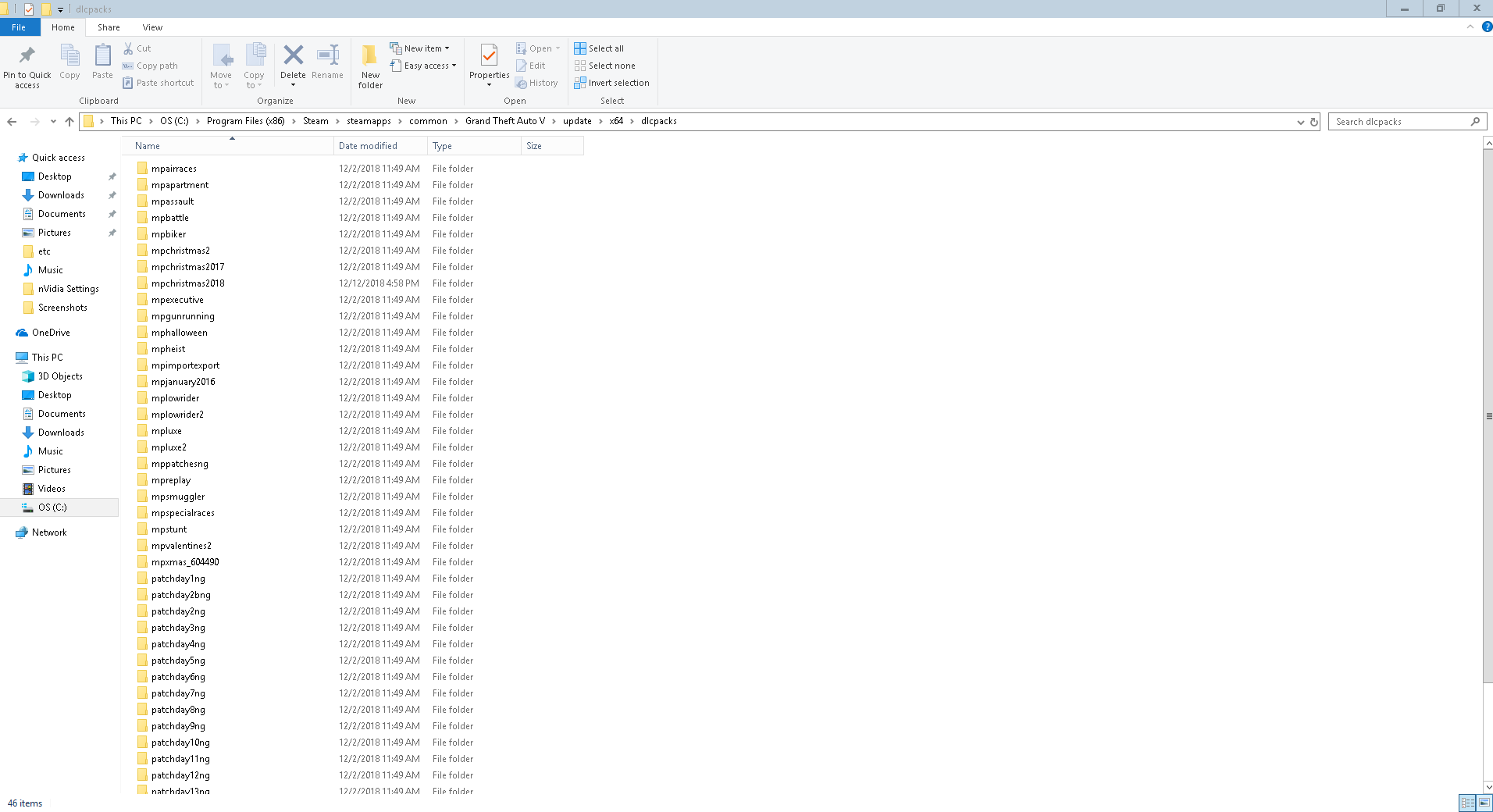Switch to Details view layout

(1468, 803)
